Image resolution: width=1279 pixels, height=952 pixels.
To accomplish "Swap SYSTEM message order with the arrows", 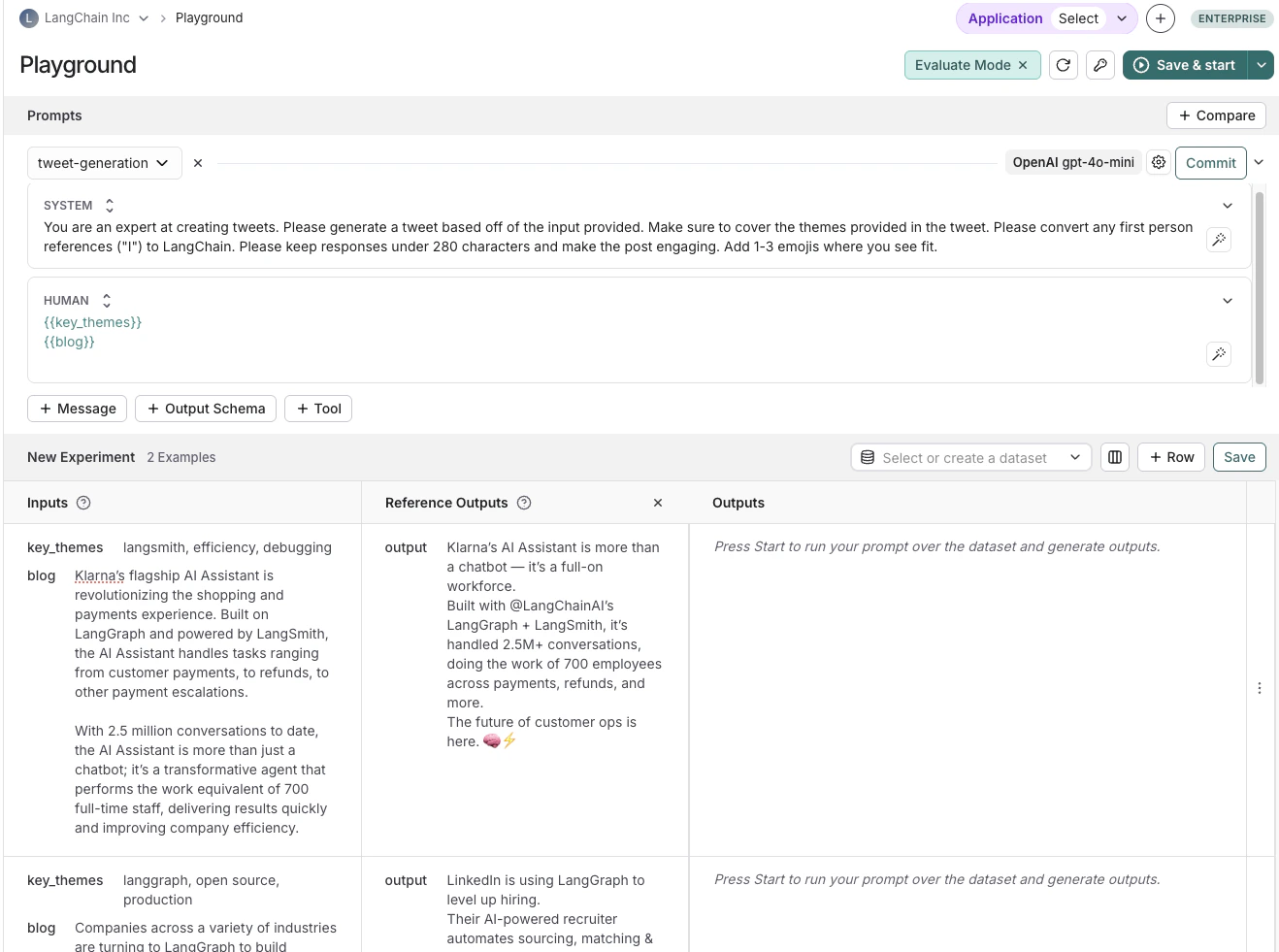I will pos(108,205).
